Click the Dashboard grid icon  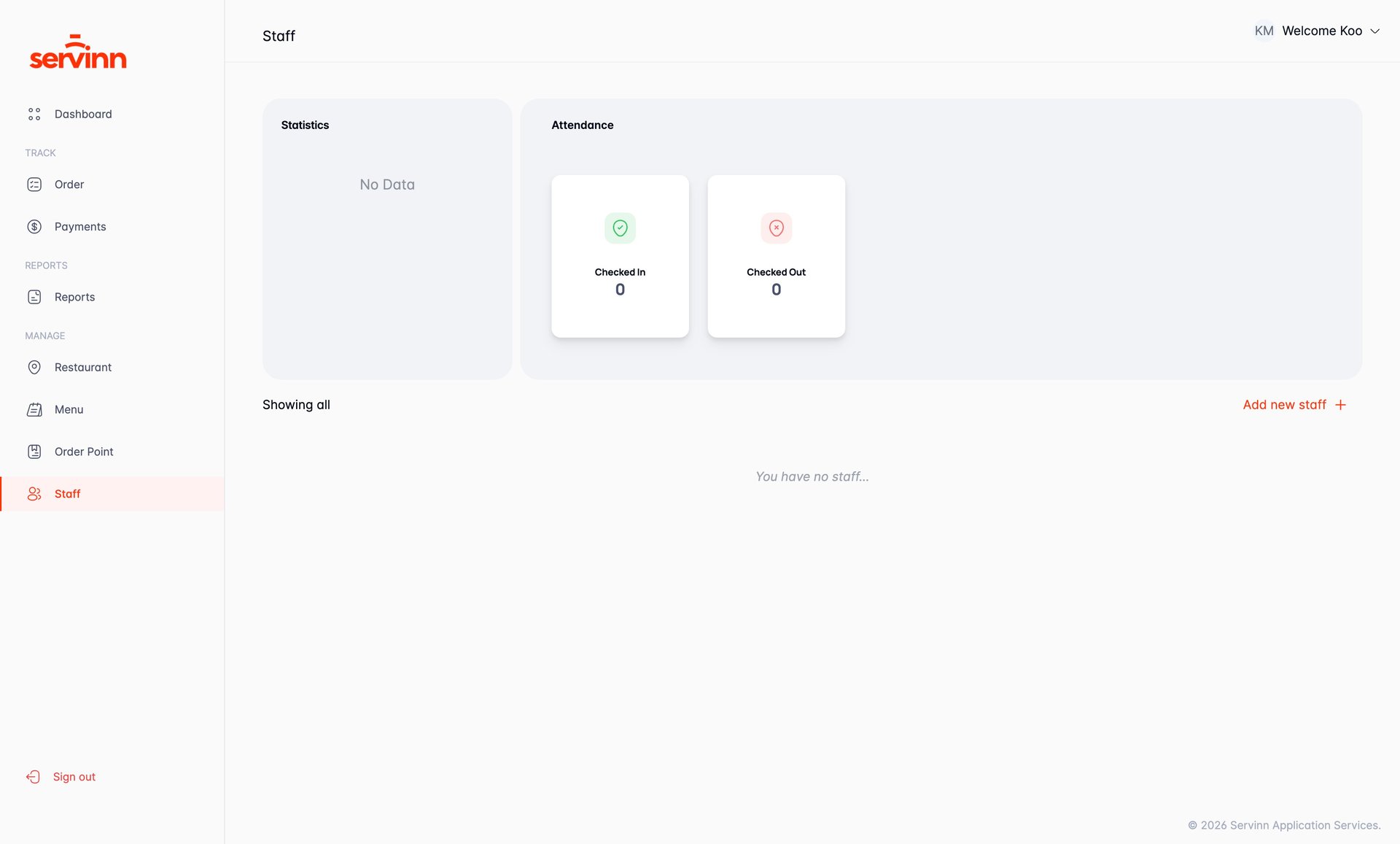coord(34,114)
